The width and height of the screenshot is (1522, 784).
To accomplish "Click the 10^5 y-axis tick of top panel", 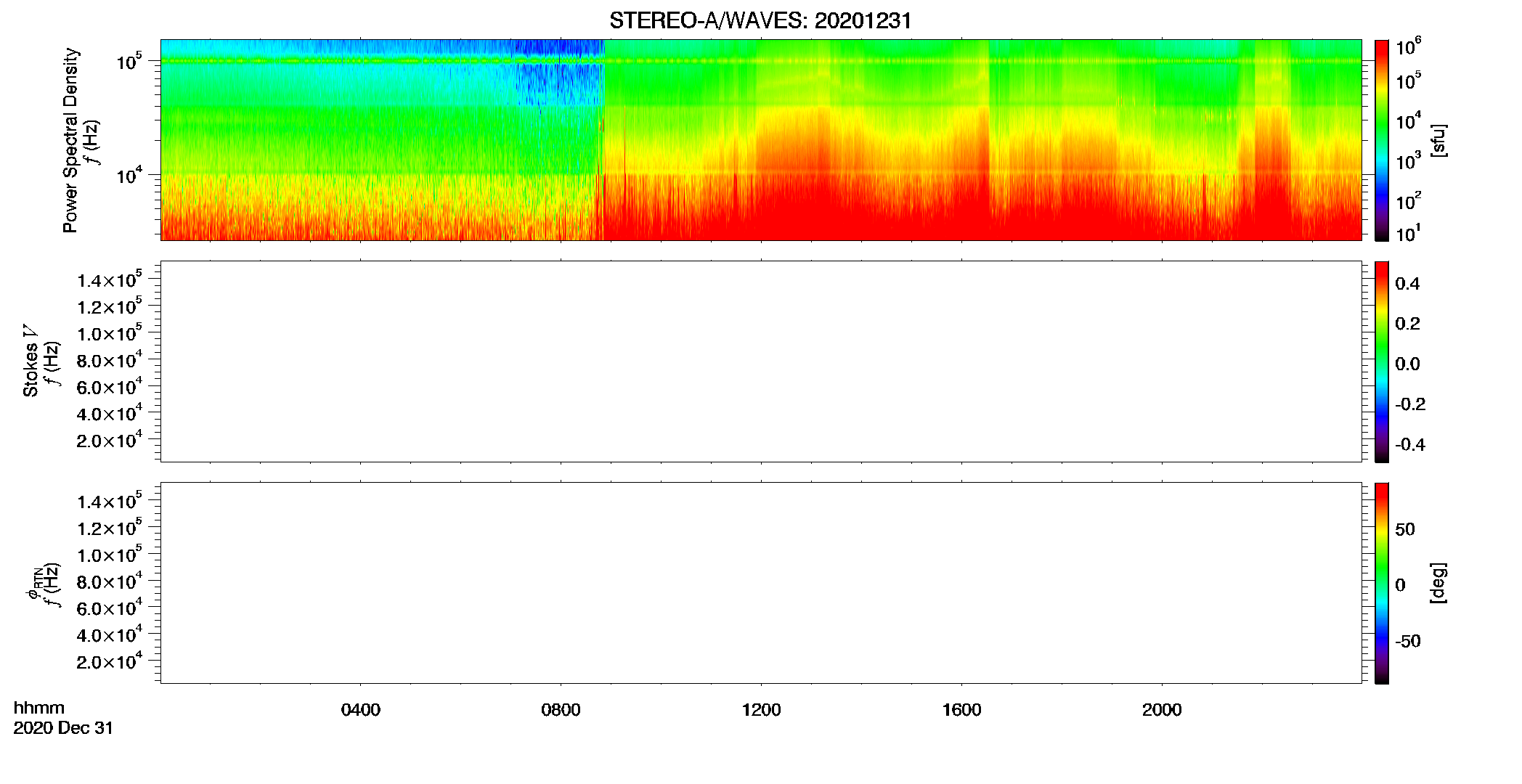I will (129, 62).
